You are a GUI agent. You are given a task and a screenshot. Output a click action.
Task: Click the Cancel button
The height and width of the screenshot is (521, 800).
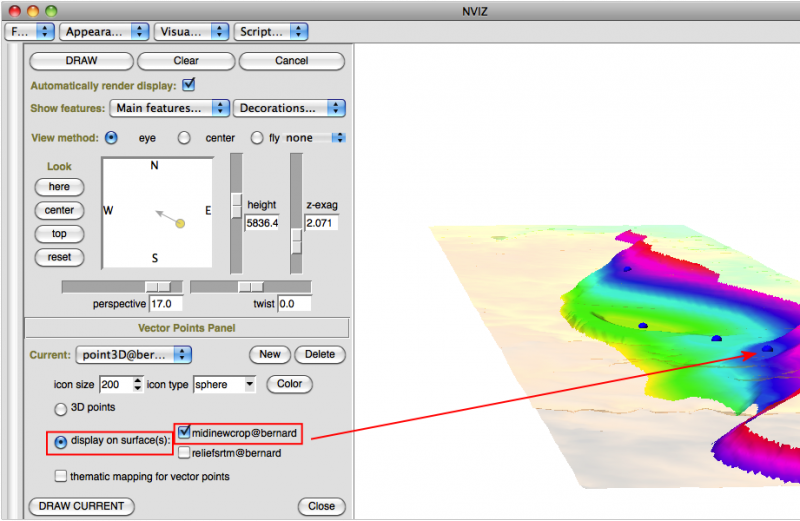pyautogui.click(x=291, y=60)
